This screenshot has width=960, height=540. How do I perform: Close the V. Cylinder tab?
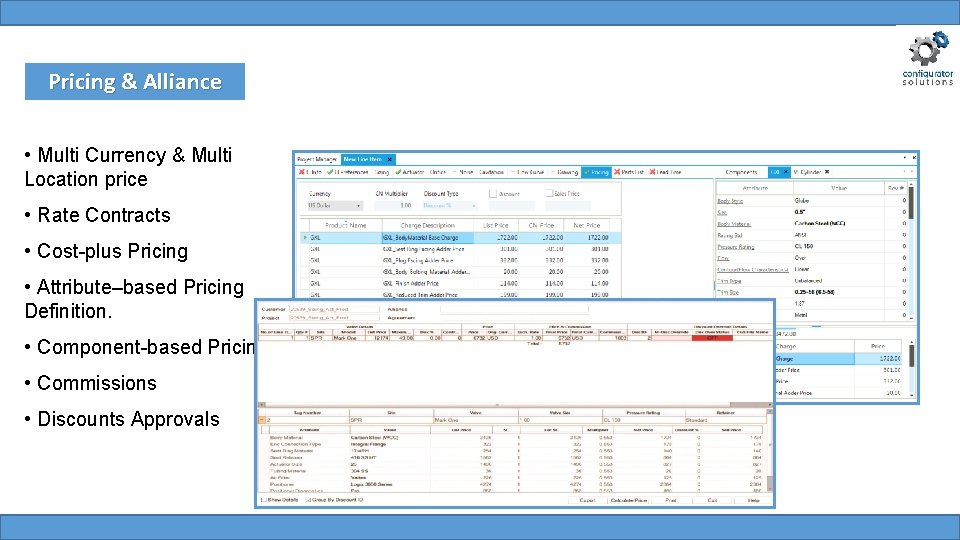pos(827,172)
